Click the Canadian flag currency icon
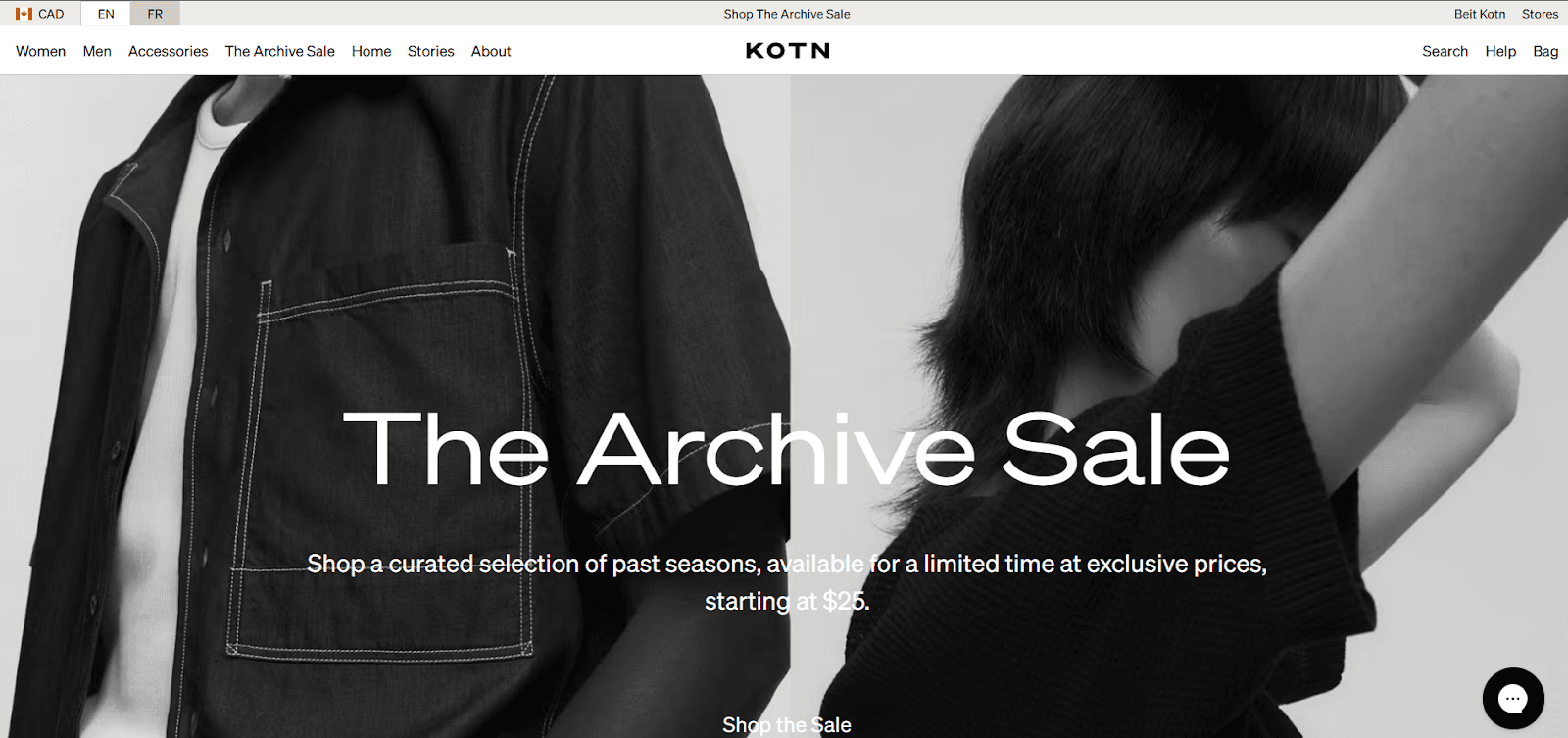The image size is (1568, 738). click(24, 14)
